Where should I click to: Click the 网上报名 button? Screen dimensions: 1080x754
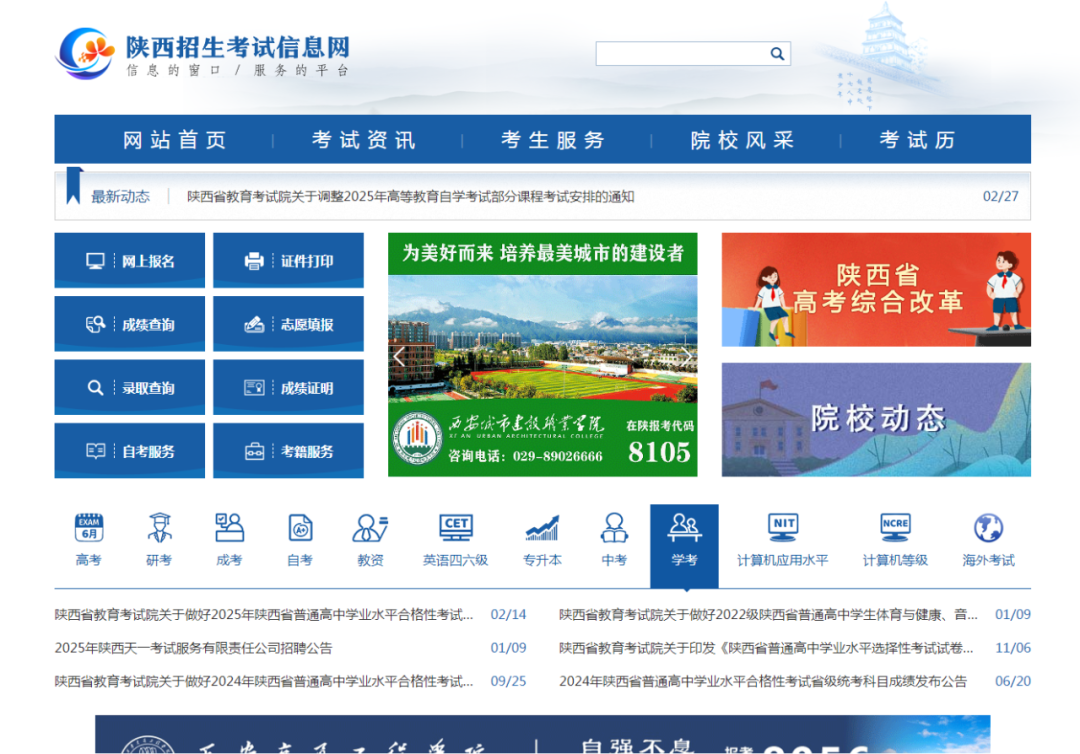pyautogui.click(x=129, y=260)
